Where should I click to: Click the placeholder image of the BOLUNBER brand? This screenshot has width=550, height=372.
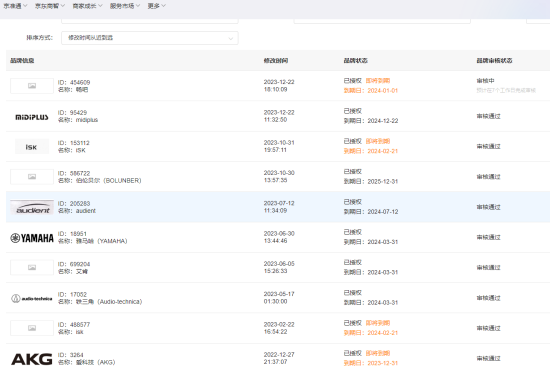(x=32, y=177)
